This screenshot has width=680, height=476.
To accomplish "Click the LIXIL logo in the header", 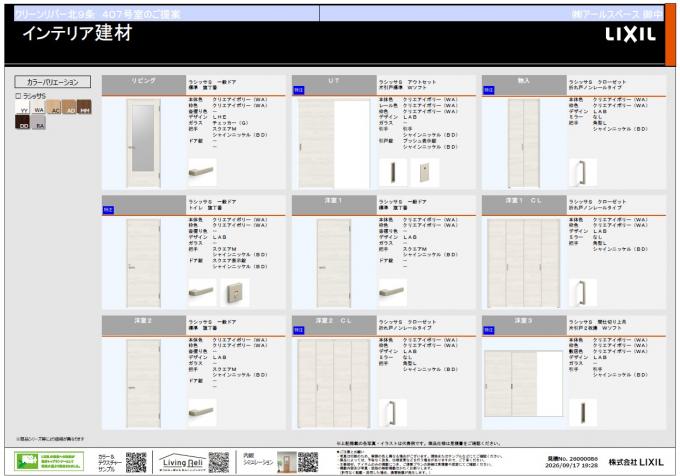I will click(630, 35).
